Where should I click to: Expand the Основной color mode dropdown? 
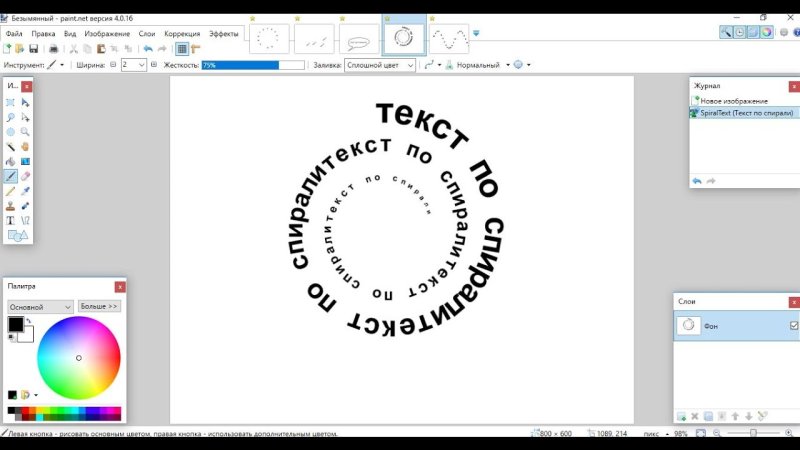pos(40,306)
